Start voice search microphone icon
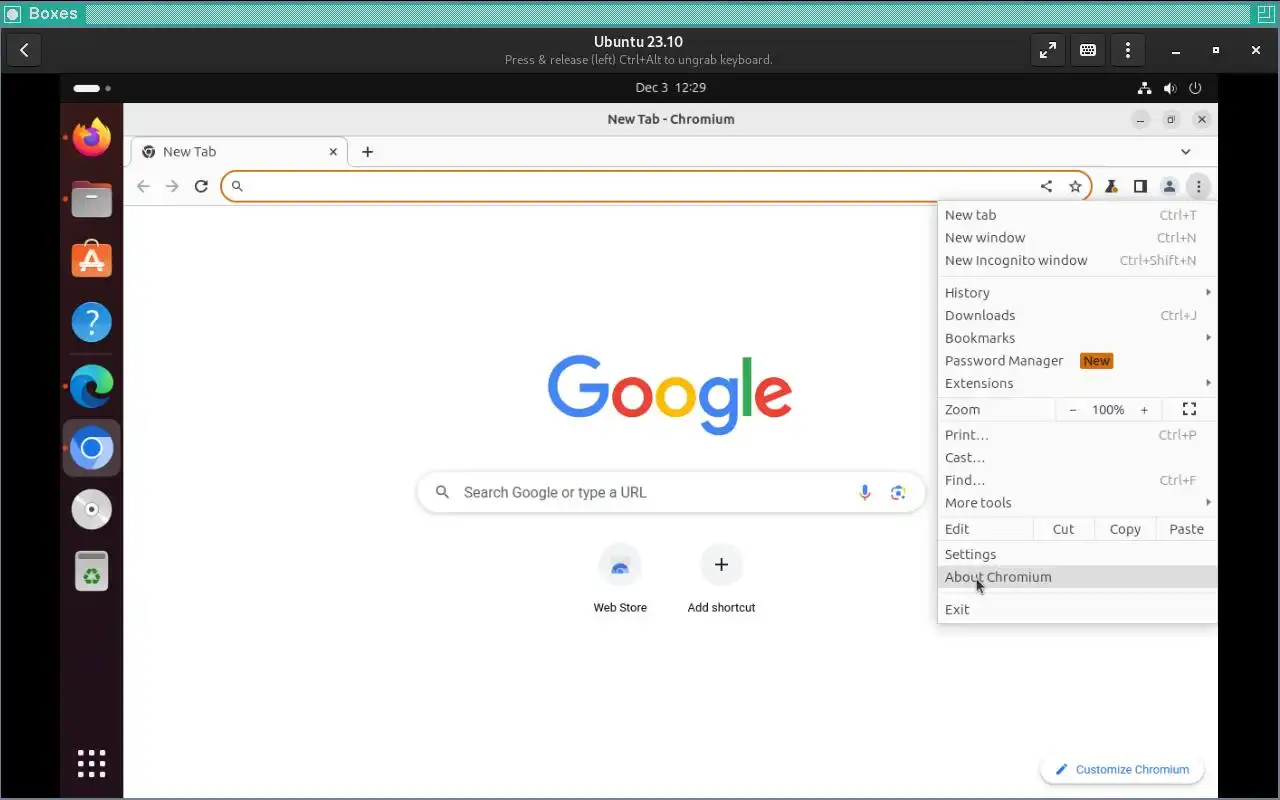 (865, 492)
